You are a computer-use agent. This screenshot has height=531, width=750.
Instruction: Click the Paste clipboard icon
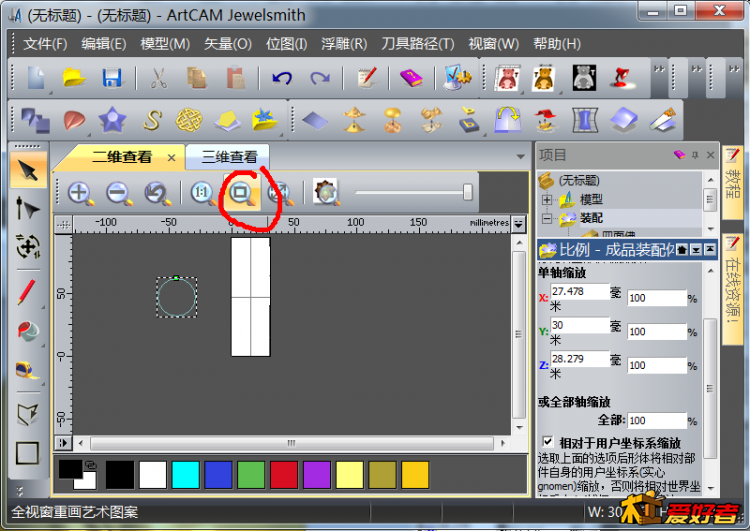pyautogui.click(x=235, y=78)
